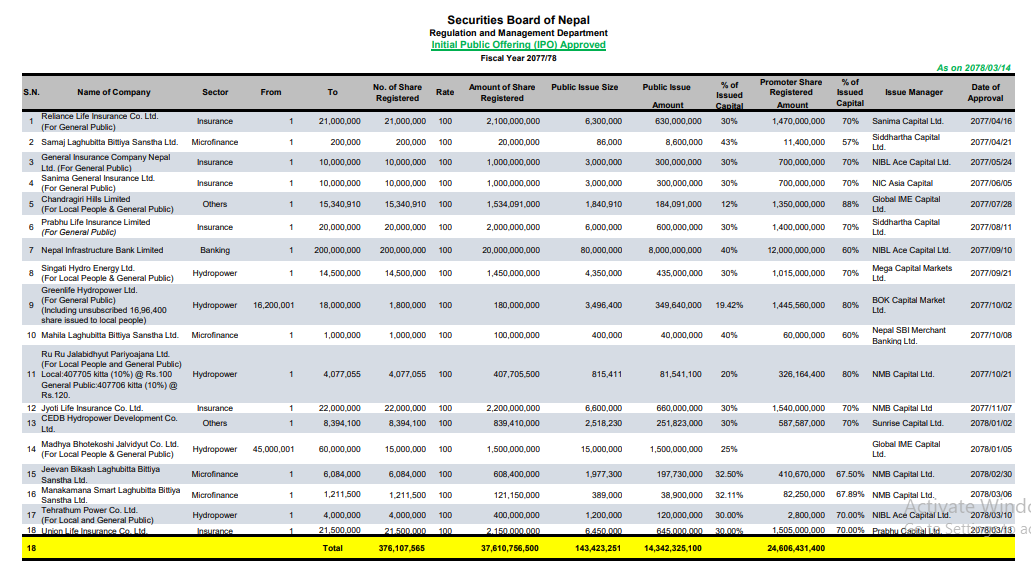This screenshot has width=1031, height=567.
Task: Click the Total label in yellow row
Action: pyautogui.click(x=332, y=548)
